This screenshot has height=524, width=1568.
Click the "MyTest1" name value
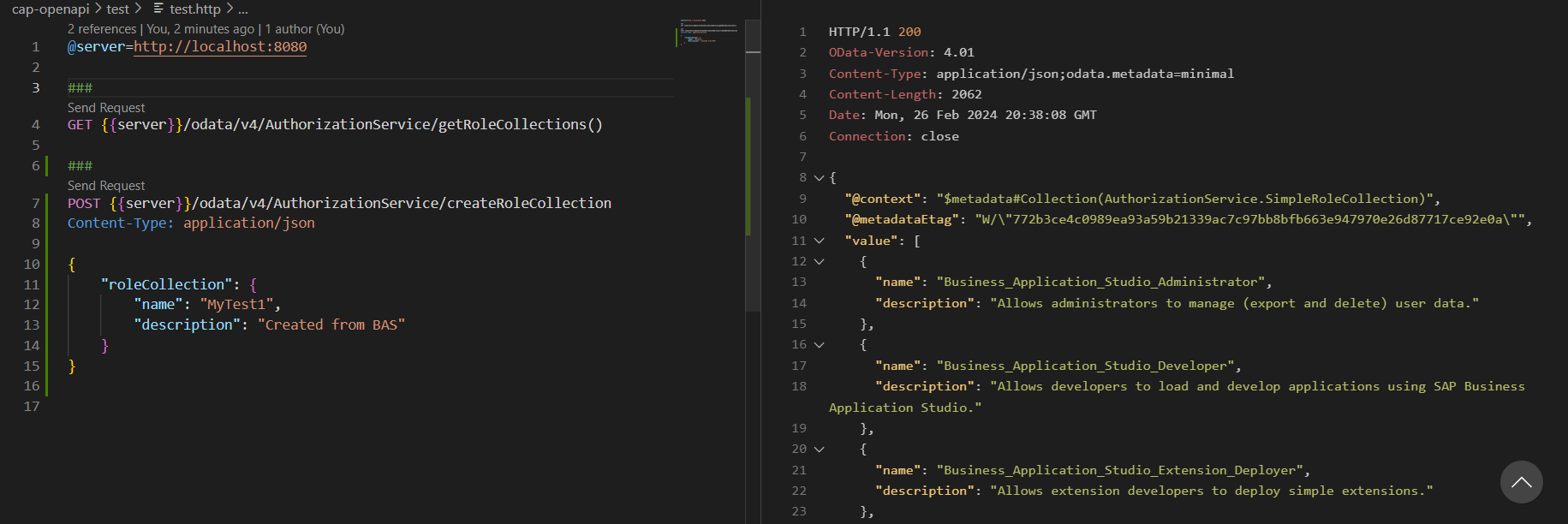click(x=236, y=305)
